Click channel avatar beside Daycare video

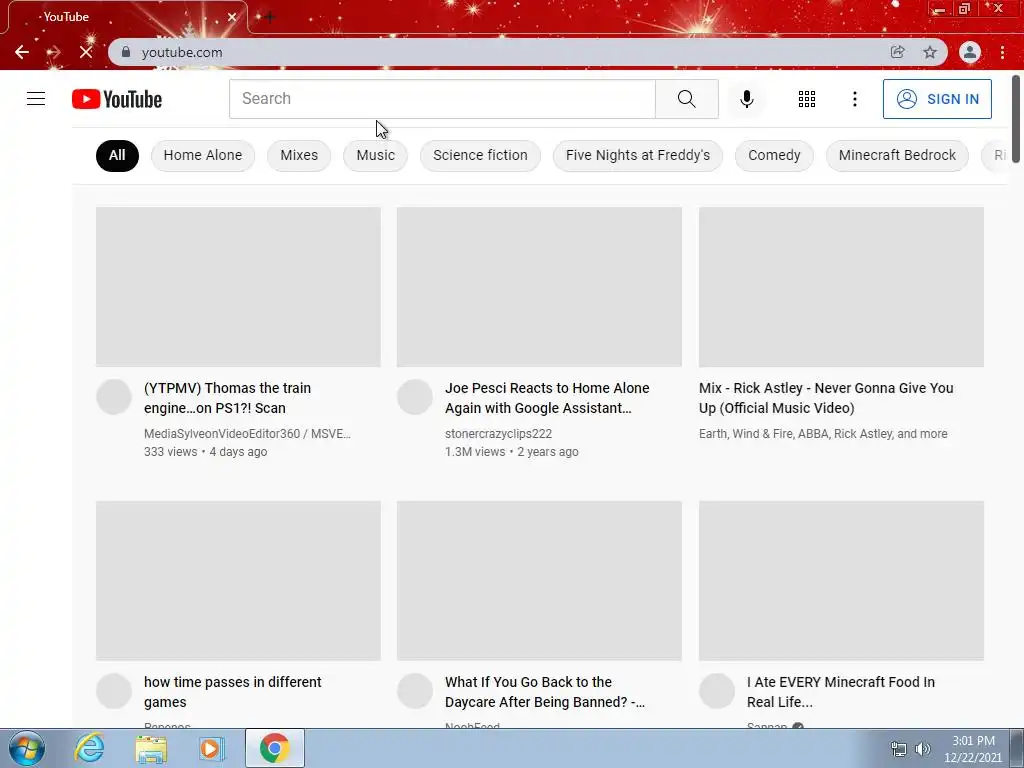click(415, 691)
